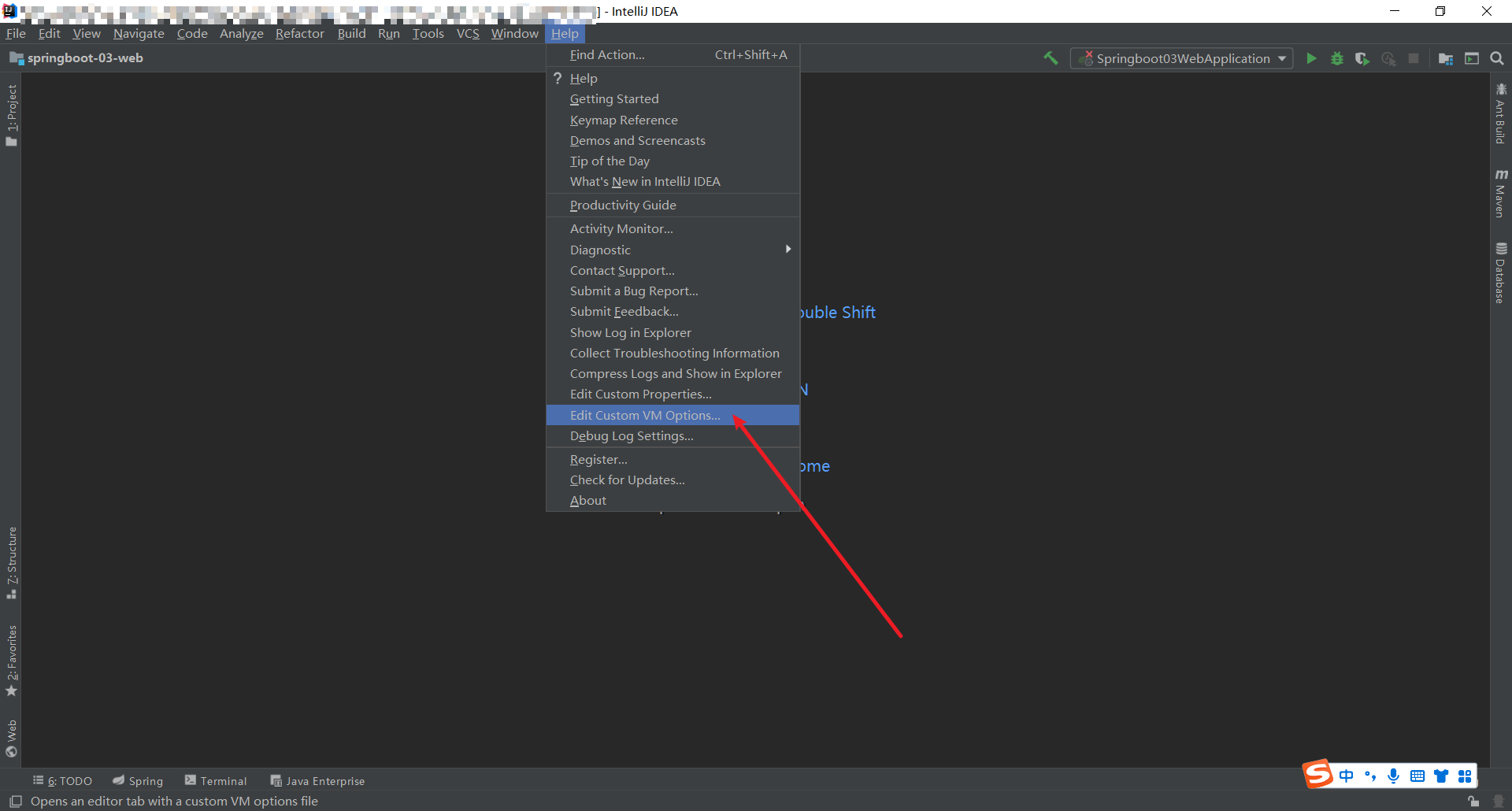
Task: Open the Maven side panel
Action: click(1500, 194)
